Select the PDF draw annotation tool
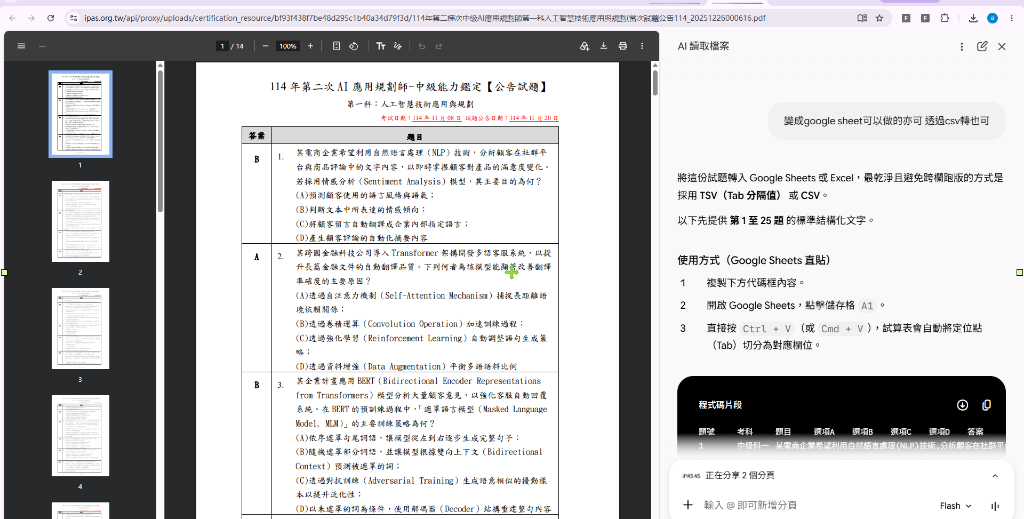This screenshot has height=519, width=1024. tap(398, 46)
